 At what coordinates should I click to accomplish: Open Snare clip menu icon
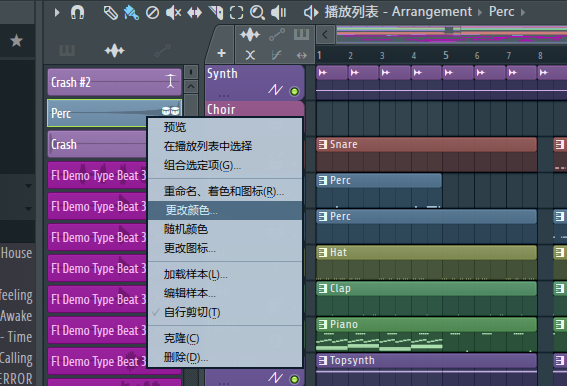coord(322,144)
